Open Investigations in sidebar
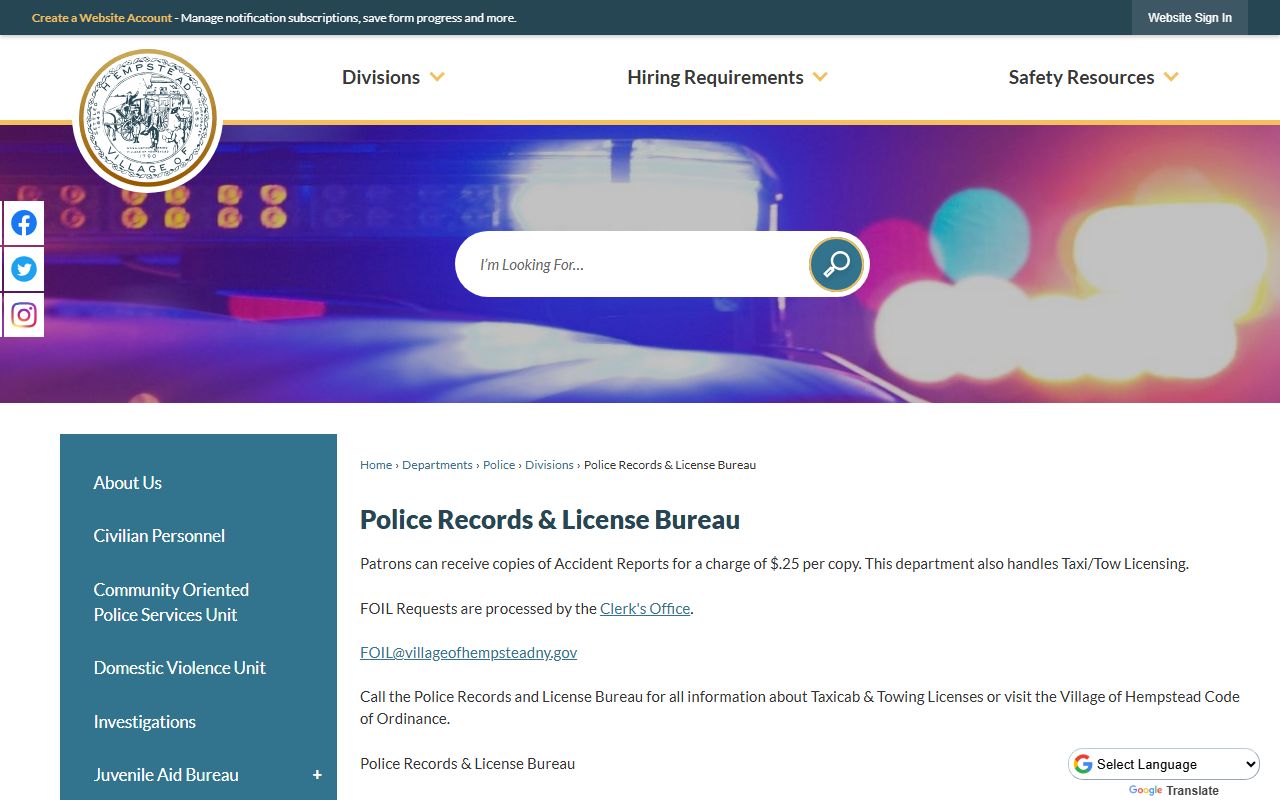Viewport: 1280px width, 800px height. (144, 722)
